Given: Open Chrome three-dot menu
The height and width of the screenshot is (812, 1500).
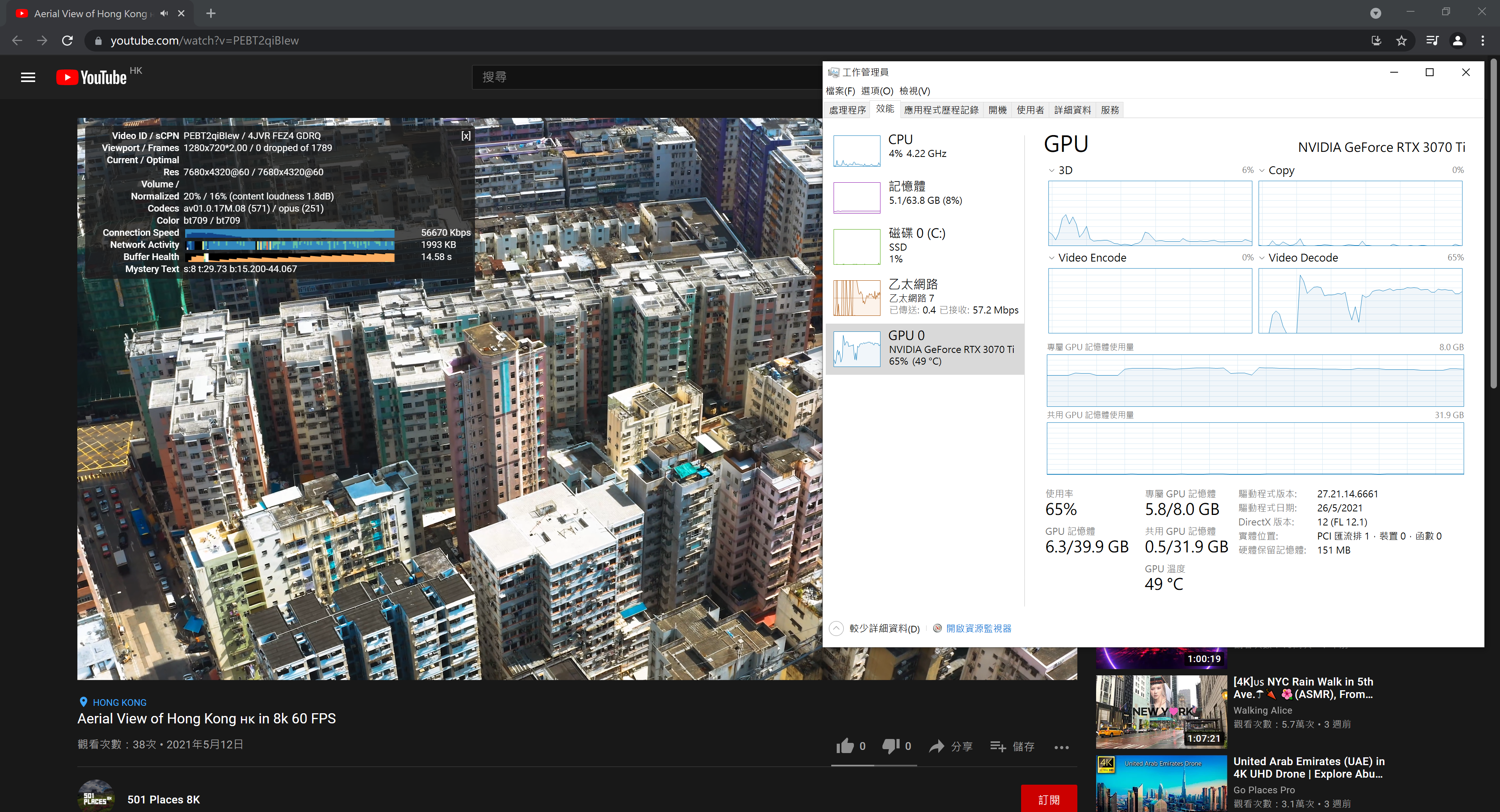Looking at the screenshot, I should (1482, 41).
